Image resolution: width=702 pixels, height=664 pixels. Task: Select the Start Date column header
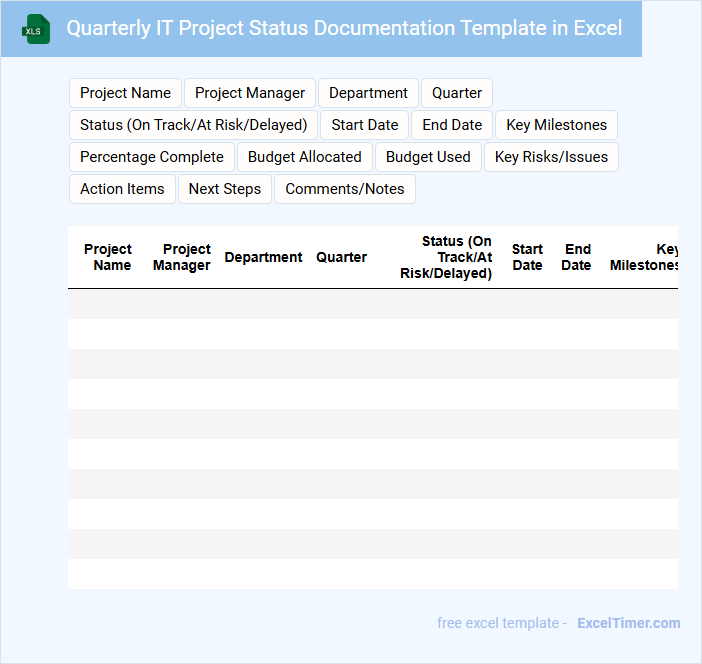click(x=527, y=257)
